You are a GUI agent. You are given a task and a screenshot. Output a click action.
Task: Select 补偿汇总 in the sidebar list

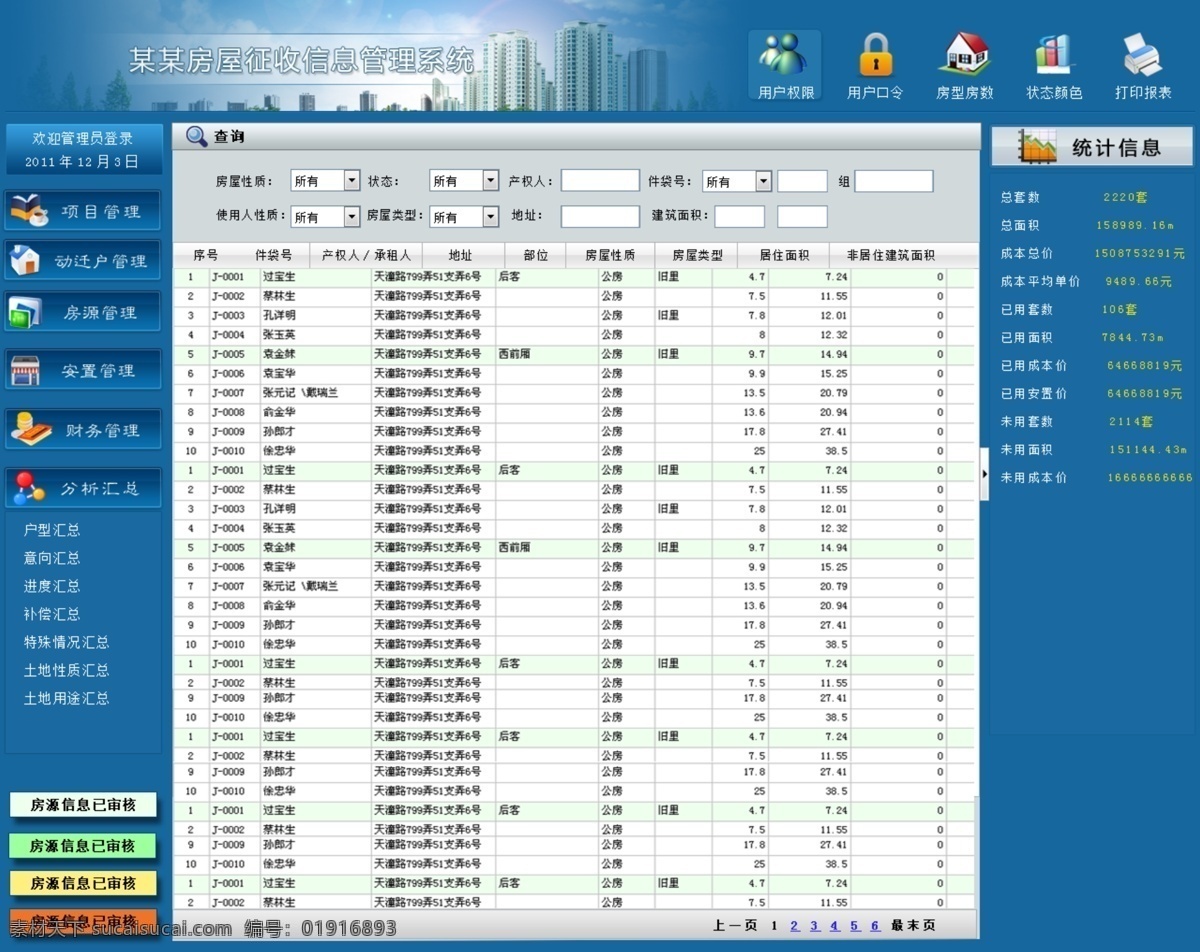point(52,614)
